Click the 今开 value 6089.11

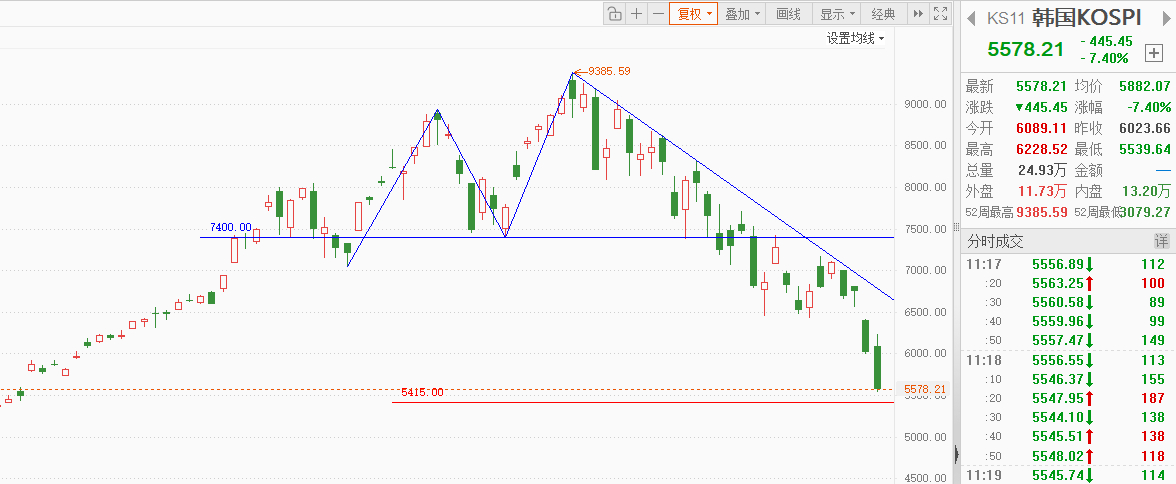point(1042,128)
